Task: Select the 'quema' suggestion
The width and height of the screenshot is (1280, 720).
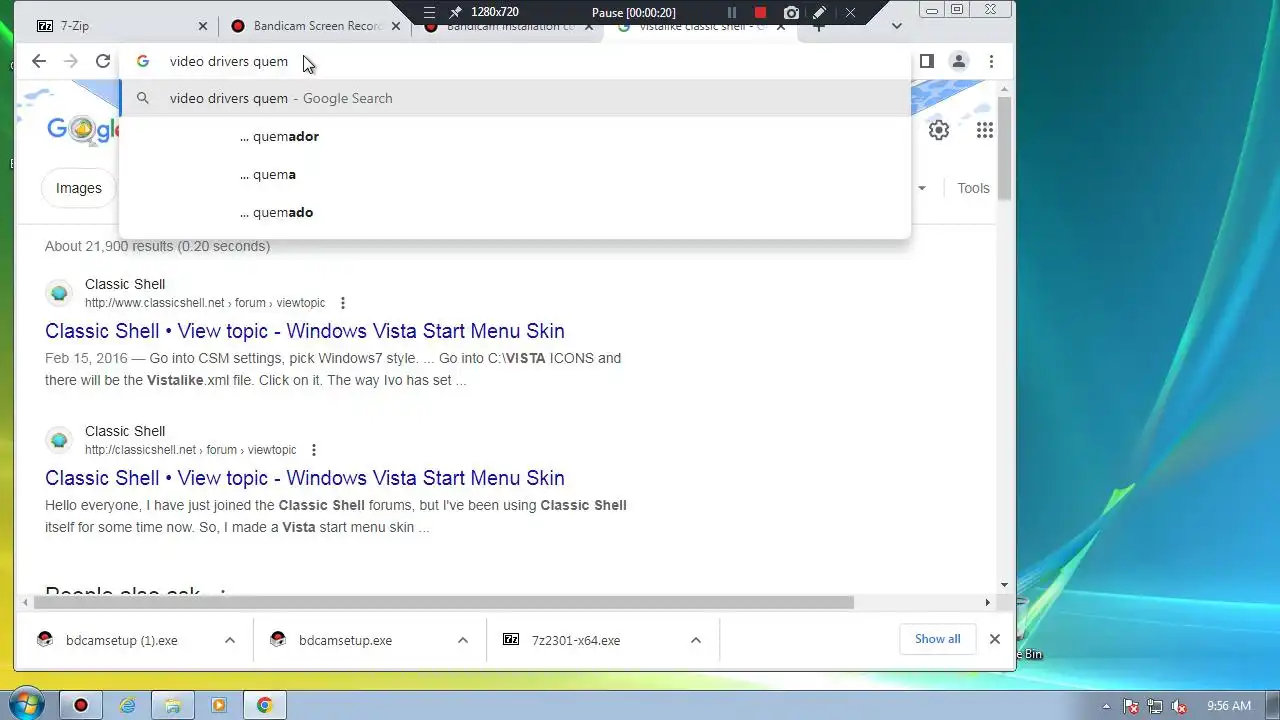Action: point(515,174)
